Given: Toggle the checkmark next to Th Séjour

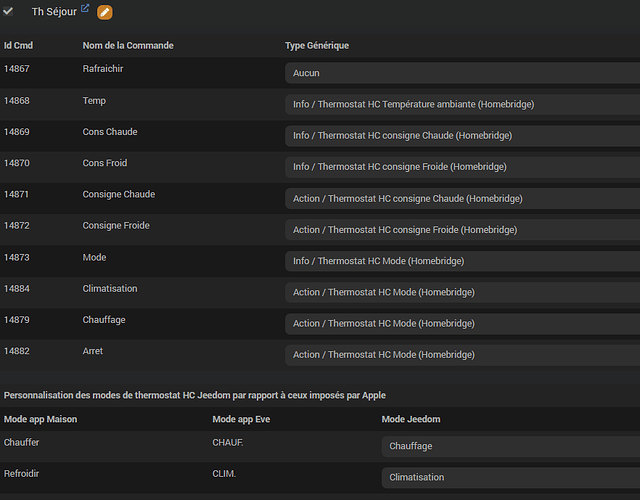Looking at the screenshot, I should tap(9, 11).
